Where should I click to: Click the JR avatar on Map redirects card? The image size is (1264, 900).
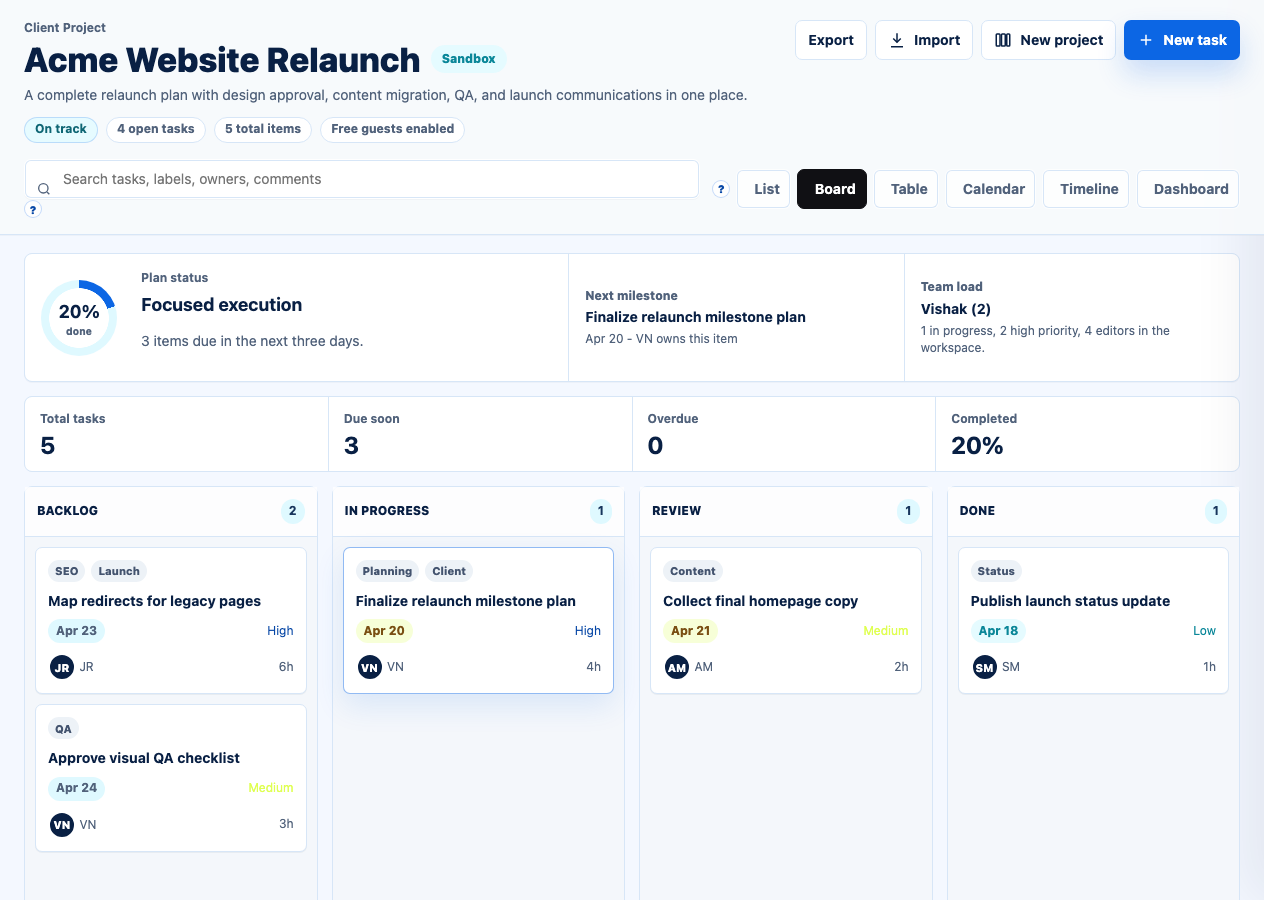pos(62,667)
